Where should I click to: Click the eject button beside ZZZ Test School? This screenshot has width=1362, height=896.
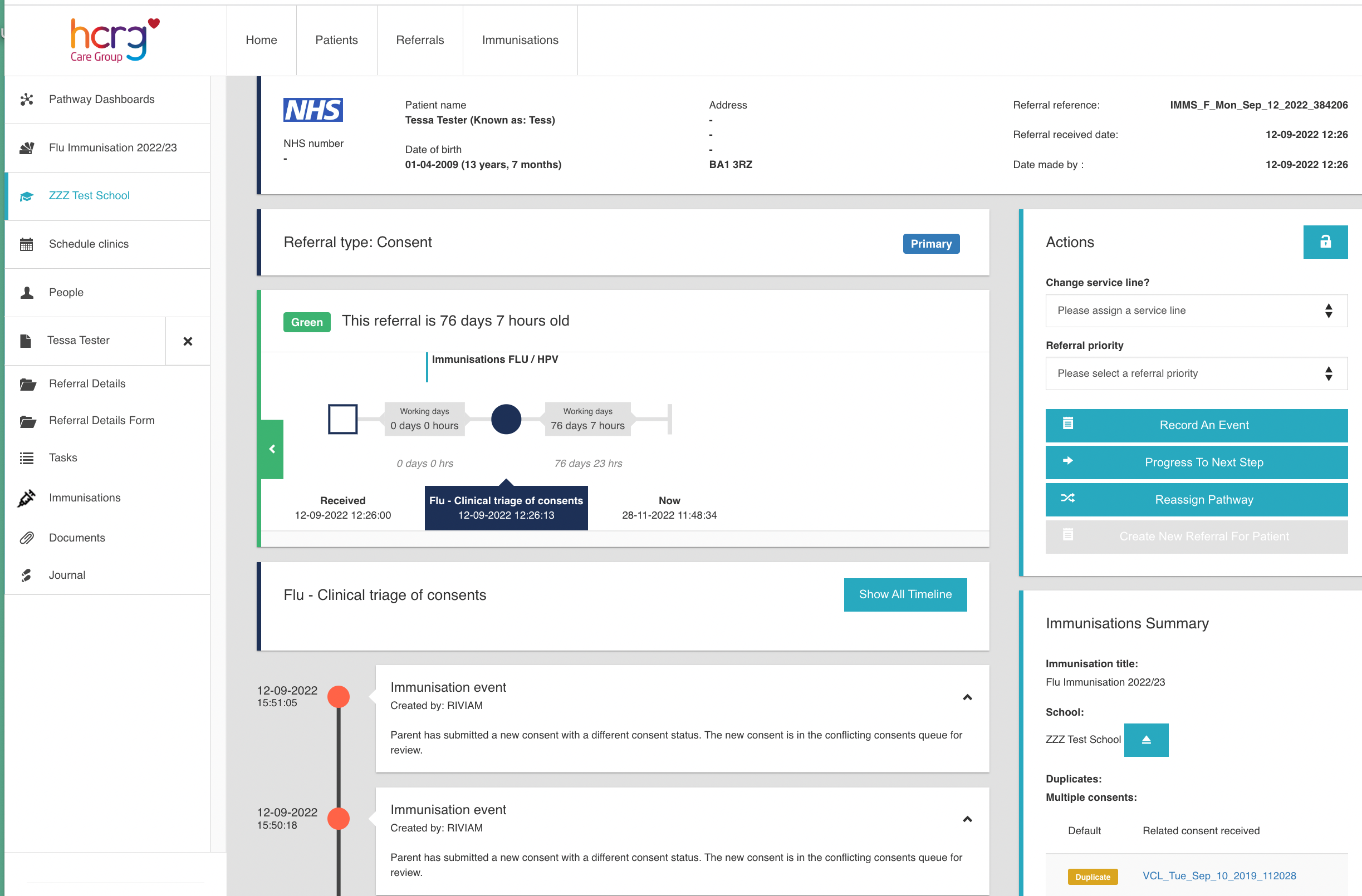(1146, 740)
